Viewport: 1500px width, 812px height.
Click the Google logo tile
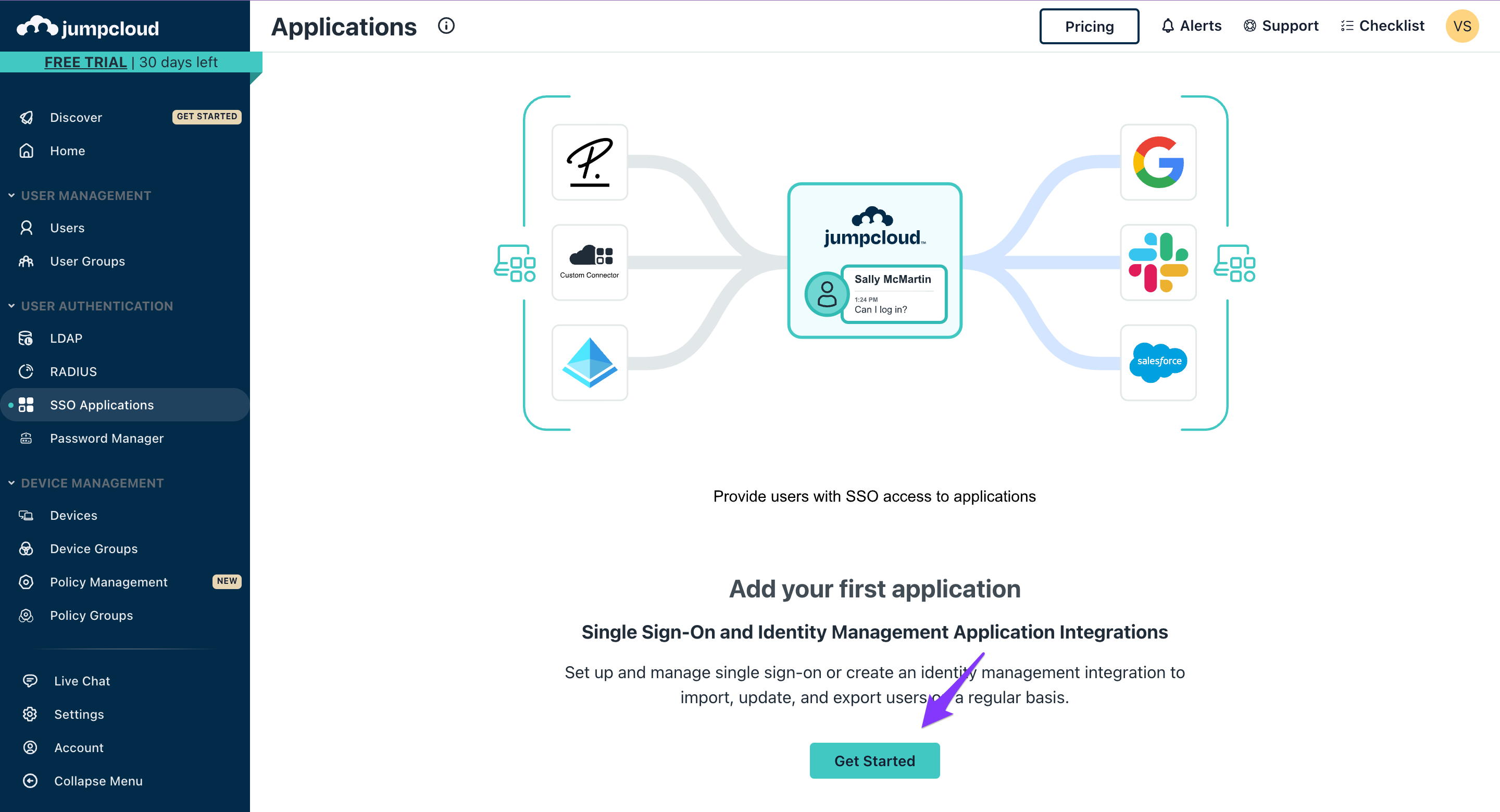(1158, 162)
